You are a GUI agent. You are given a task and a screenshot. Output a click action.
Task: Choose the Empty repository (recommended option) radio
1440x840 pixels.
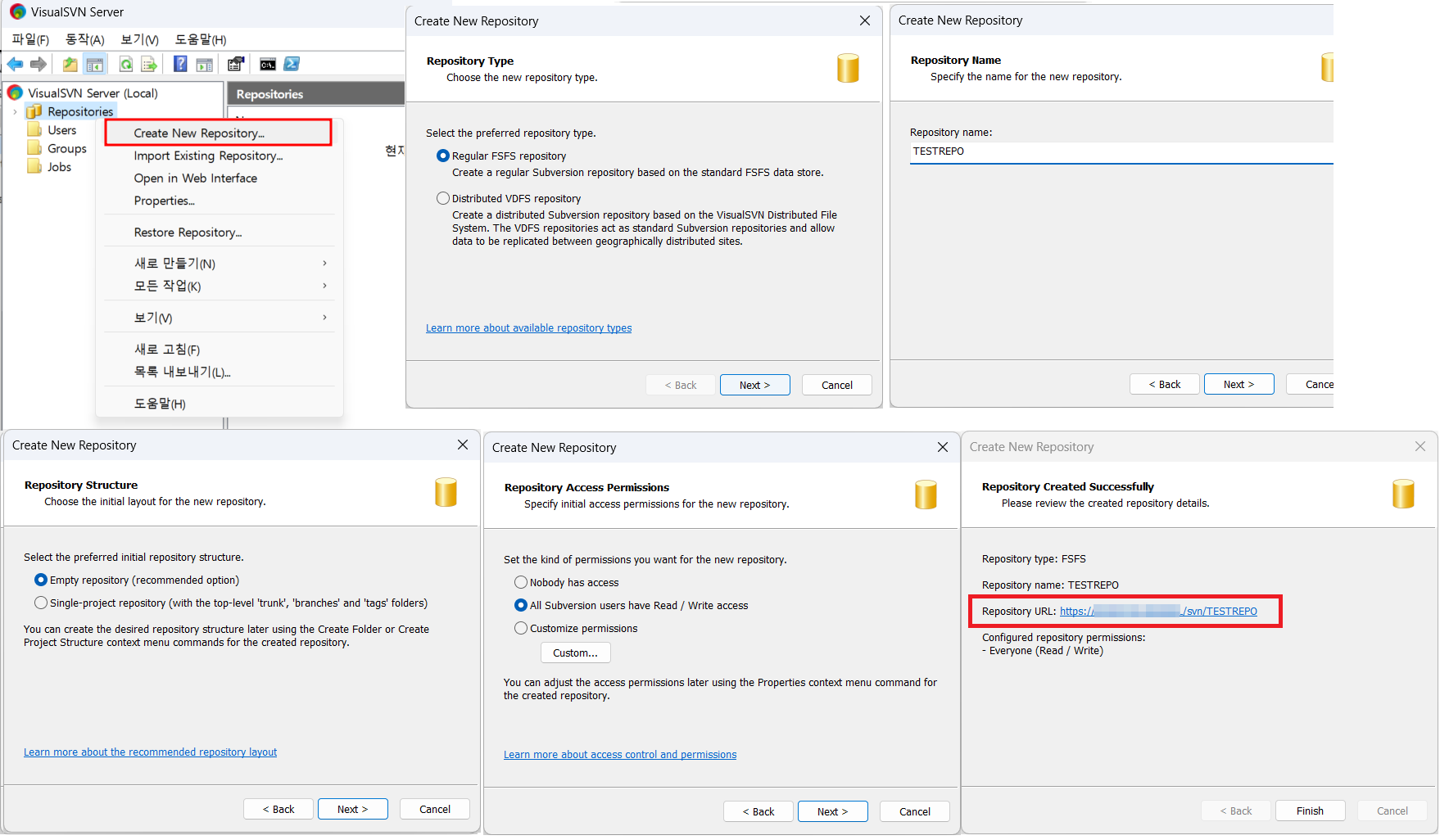[x=41, y=580]
